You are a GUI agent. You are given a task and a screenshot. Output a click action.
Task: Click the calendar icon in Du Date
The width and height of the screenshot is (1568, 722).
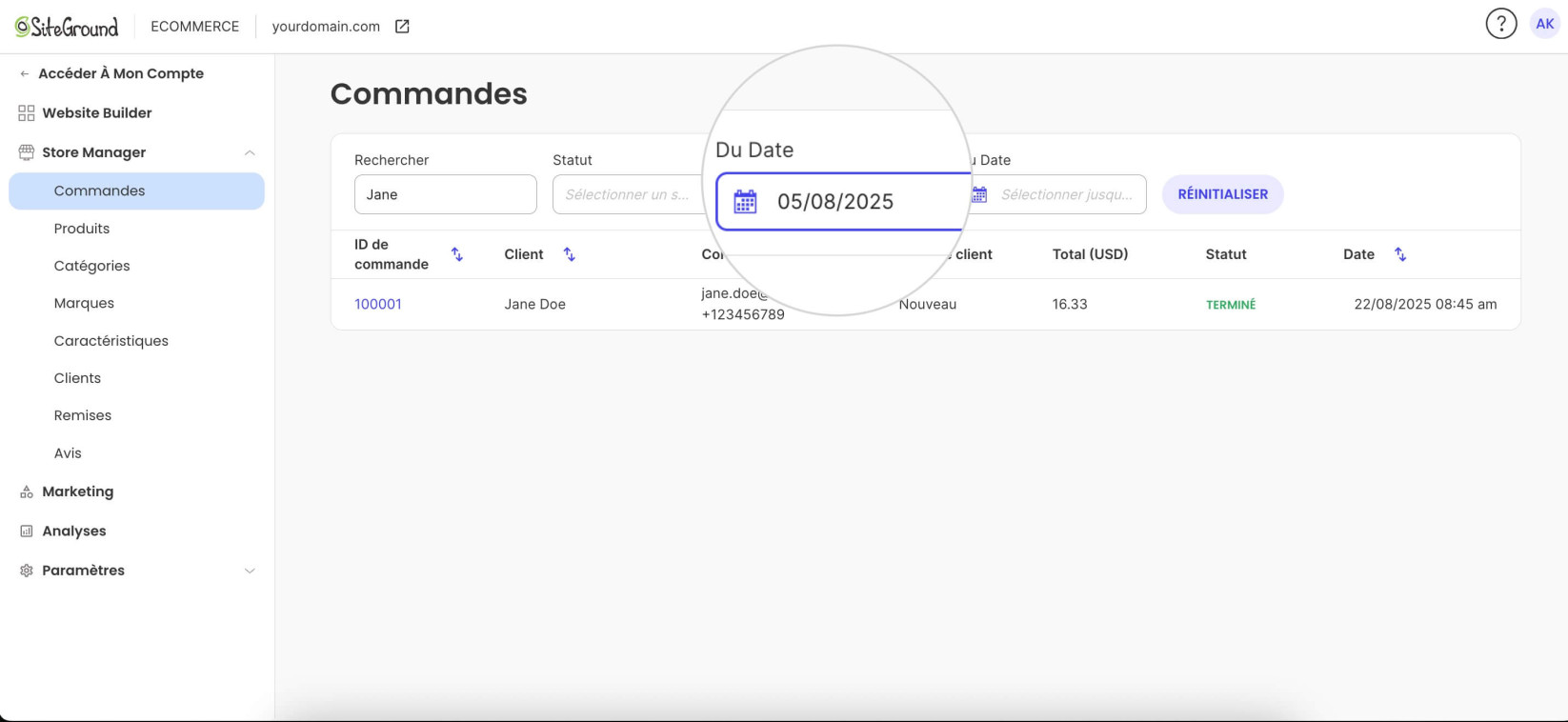pyautogui.click(x=745, y=202)
